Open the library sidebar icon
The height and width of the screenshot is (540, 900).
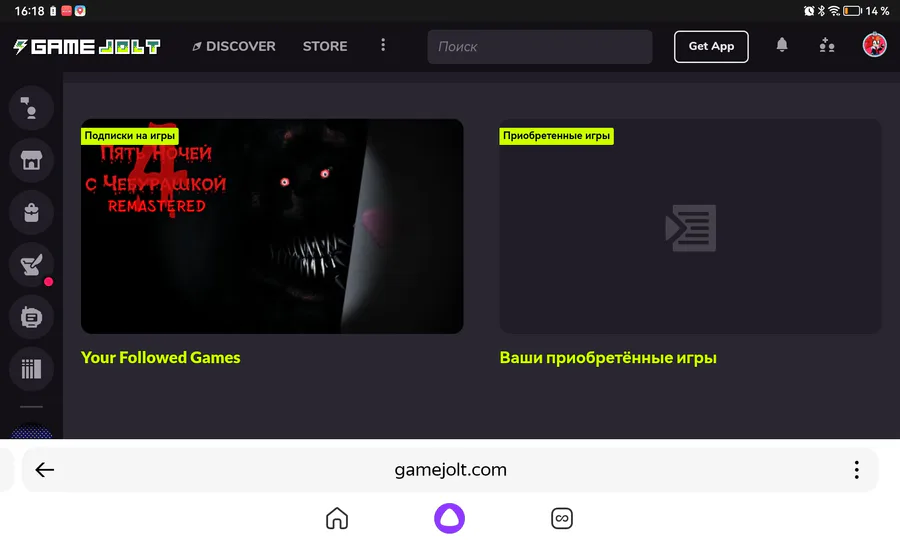pyautogui.click(x=31, y=369)
